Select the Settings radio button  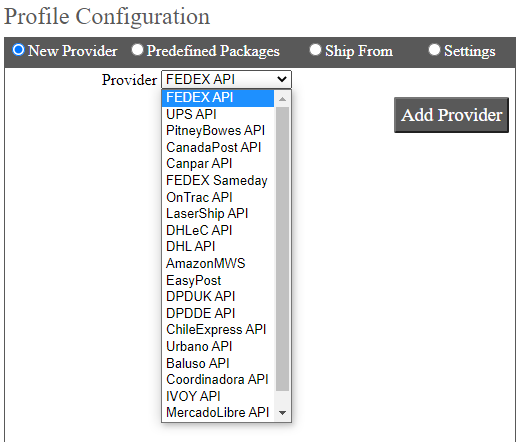click(434, 50)
